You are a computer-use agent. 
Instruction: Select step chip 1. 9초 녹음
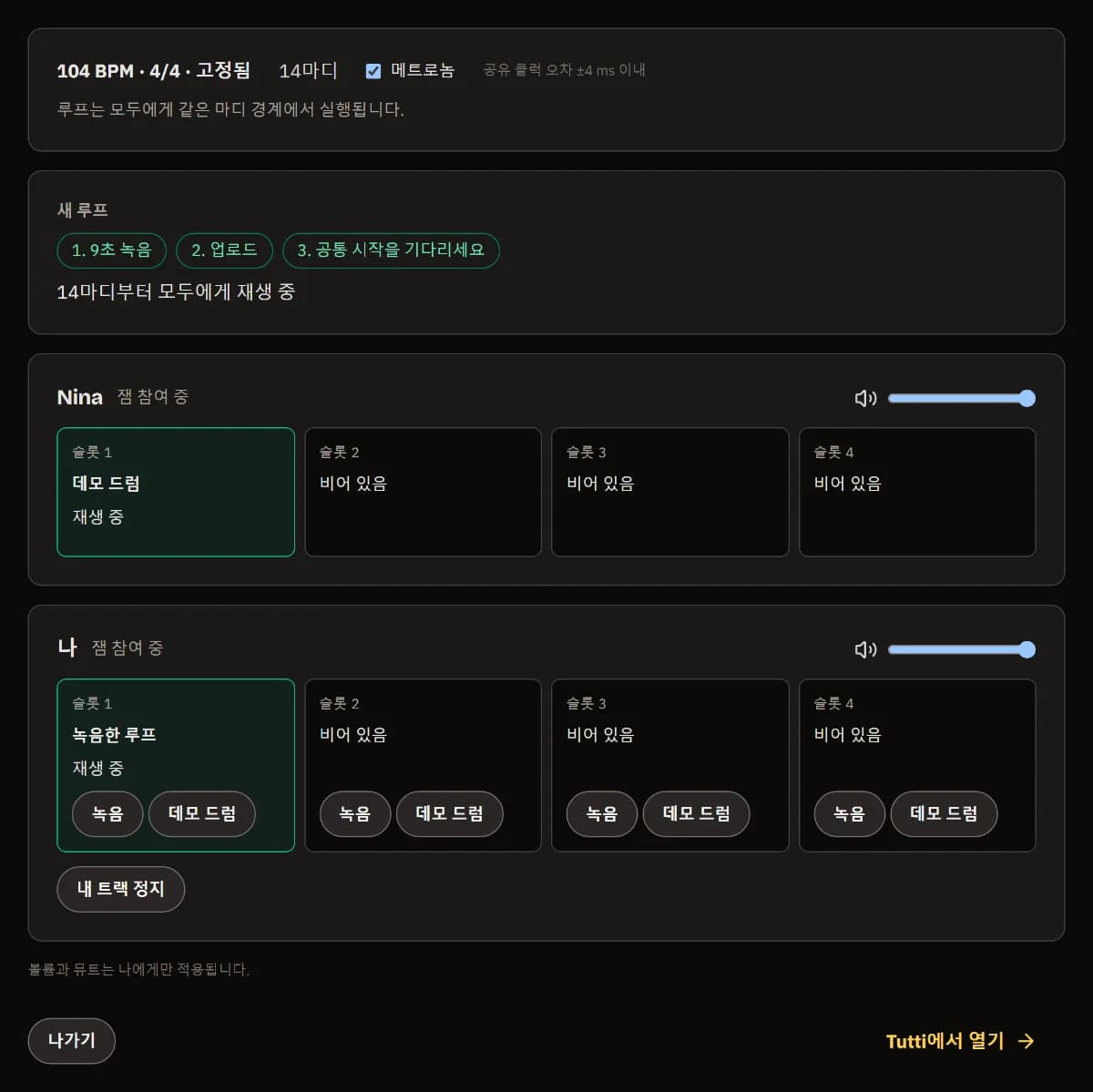tap(111, 250)
